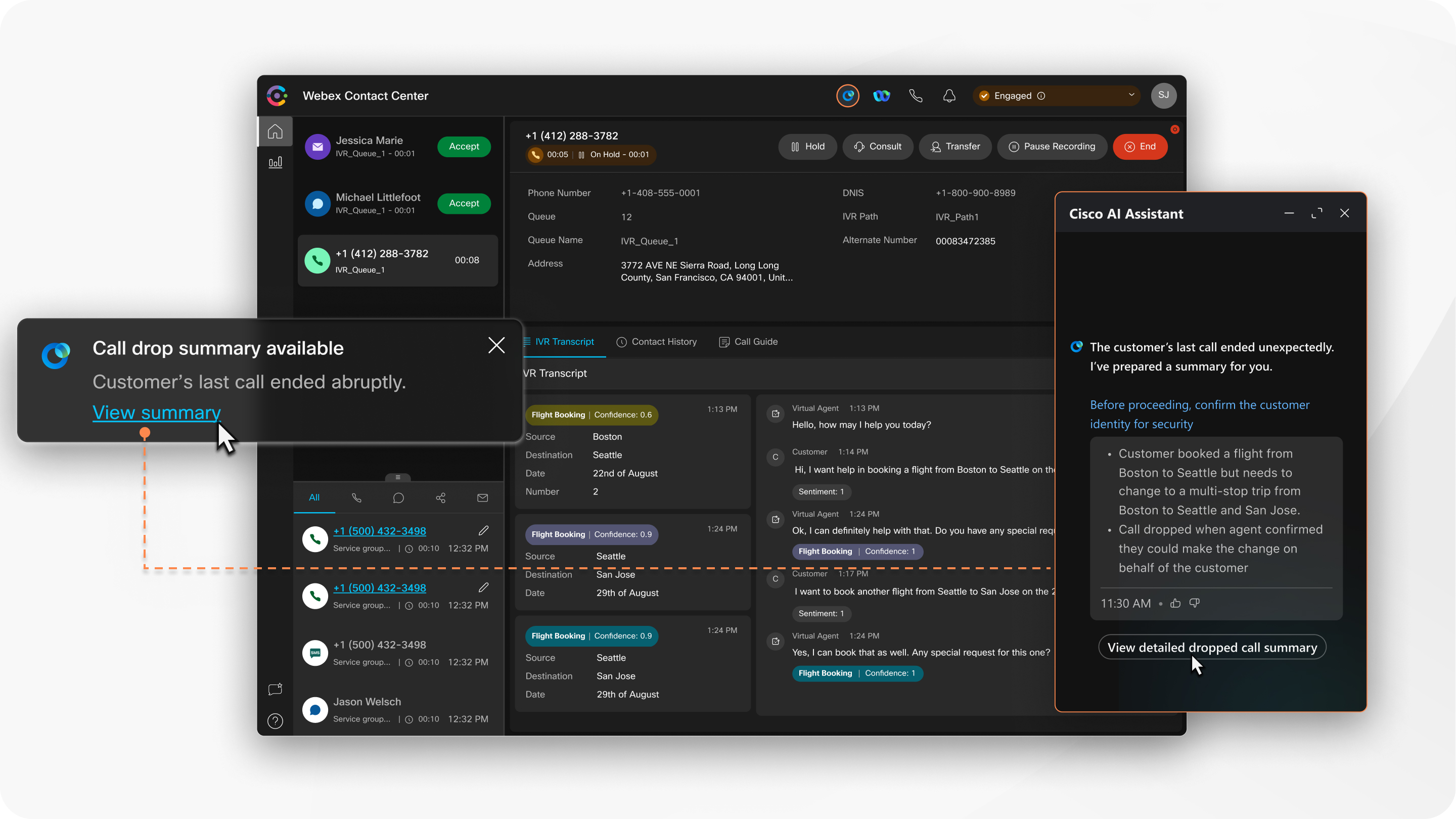
Task: Select the chat bubble sidebar icon
Action: pos(275,689)
